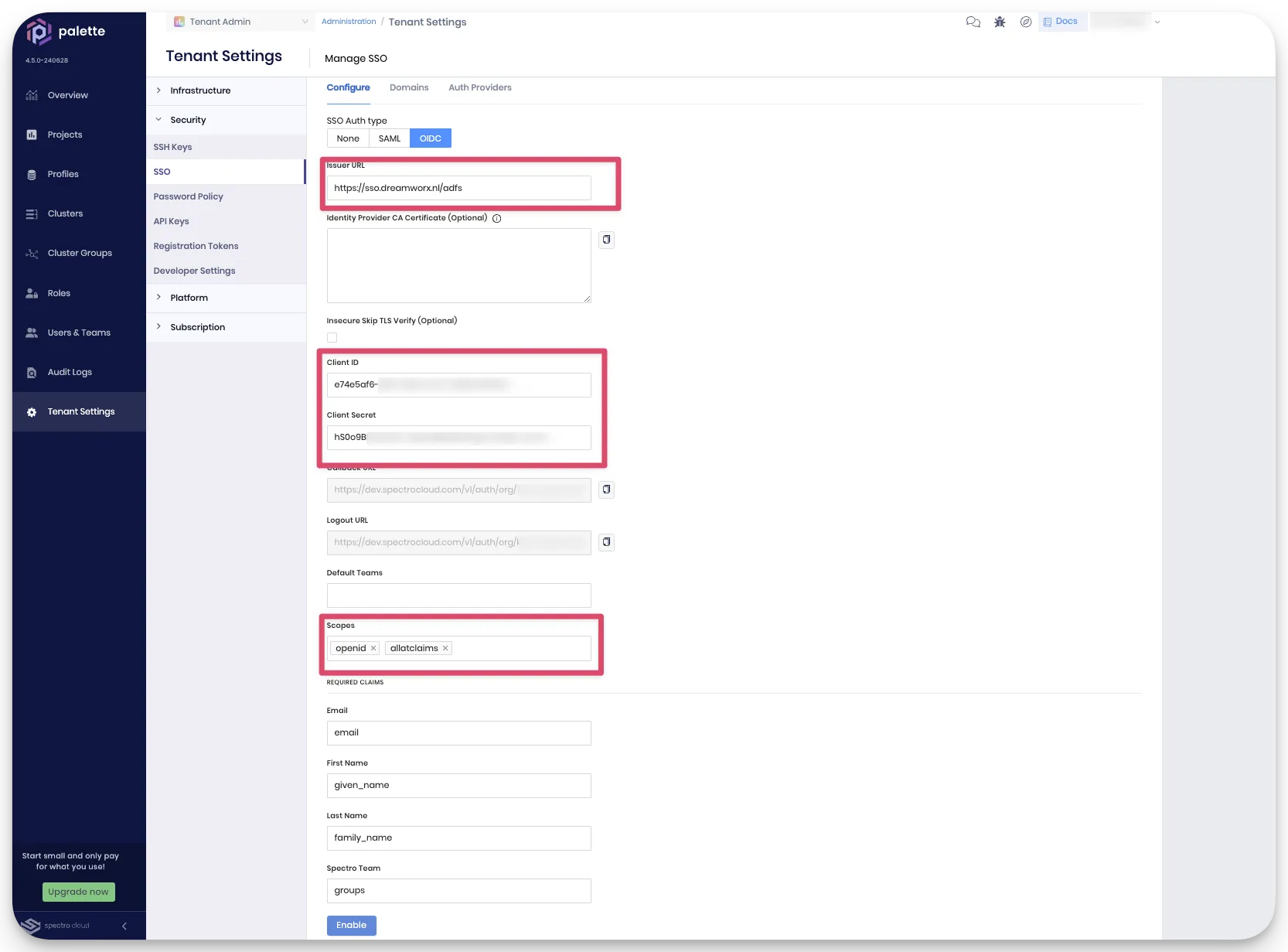
Task: Set SSO auth type to None
Action: 348,138
